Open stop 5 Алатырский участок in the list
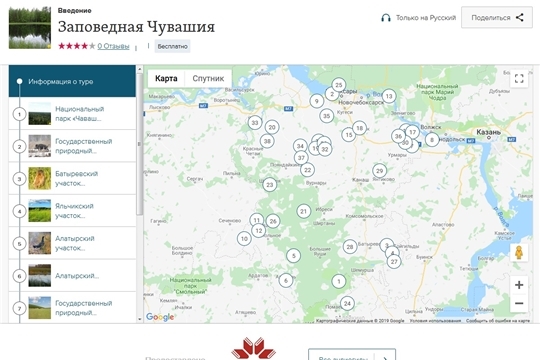The width and height of the screenshot is (540, 360). 72,243
